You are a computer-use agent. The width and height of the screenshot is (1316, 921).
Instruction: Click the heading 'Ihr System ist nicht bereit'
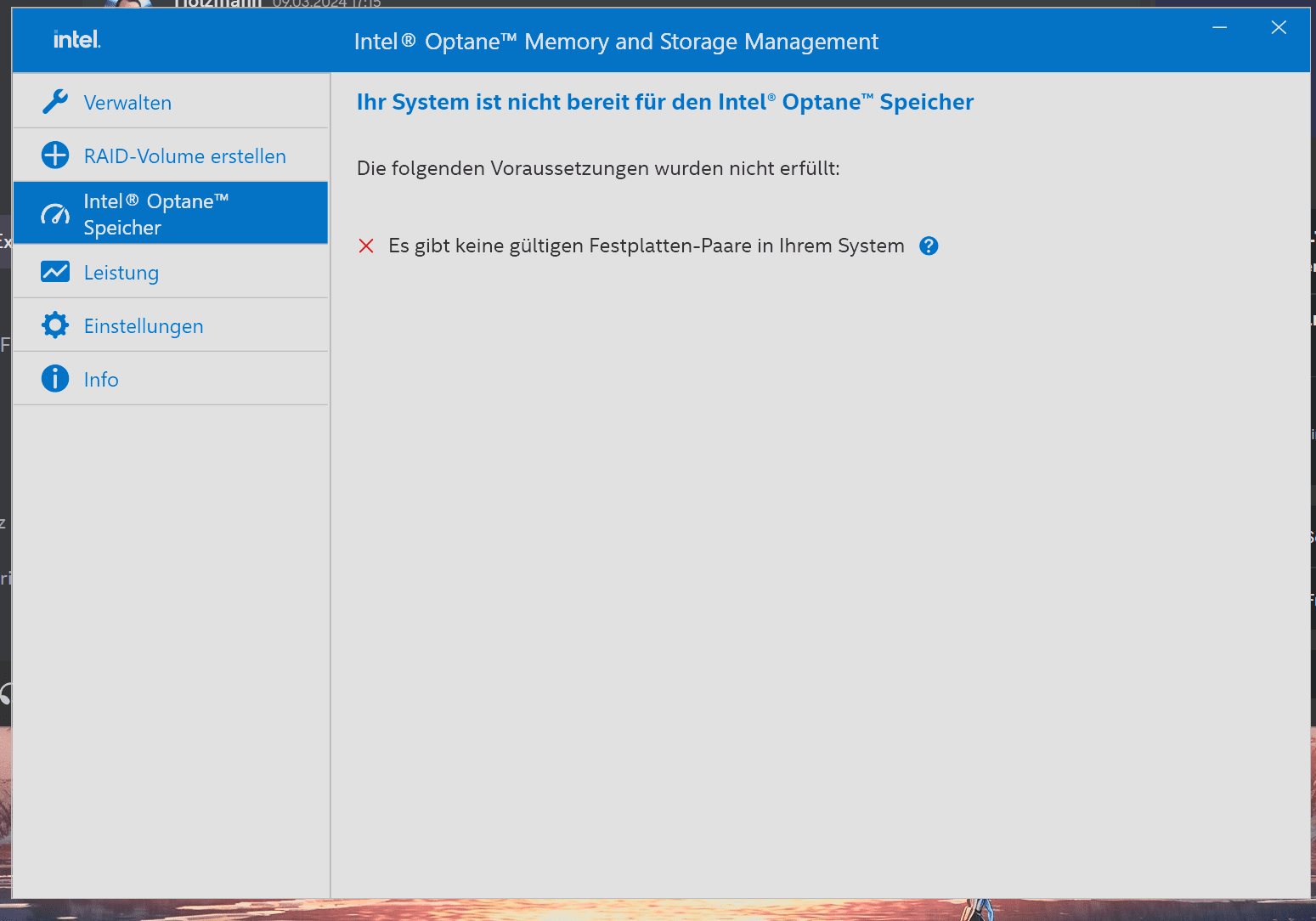[665, 102]
